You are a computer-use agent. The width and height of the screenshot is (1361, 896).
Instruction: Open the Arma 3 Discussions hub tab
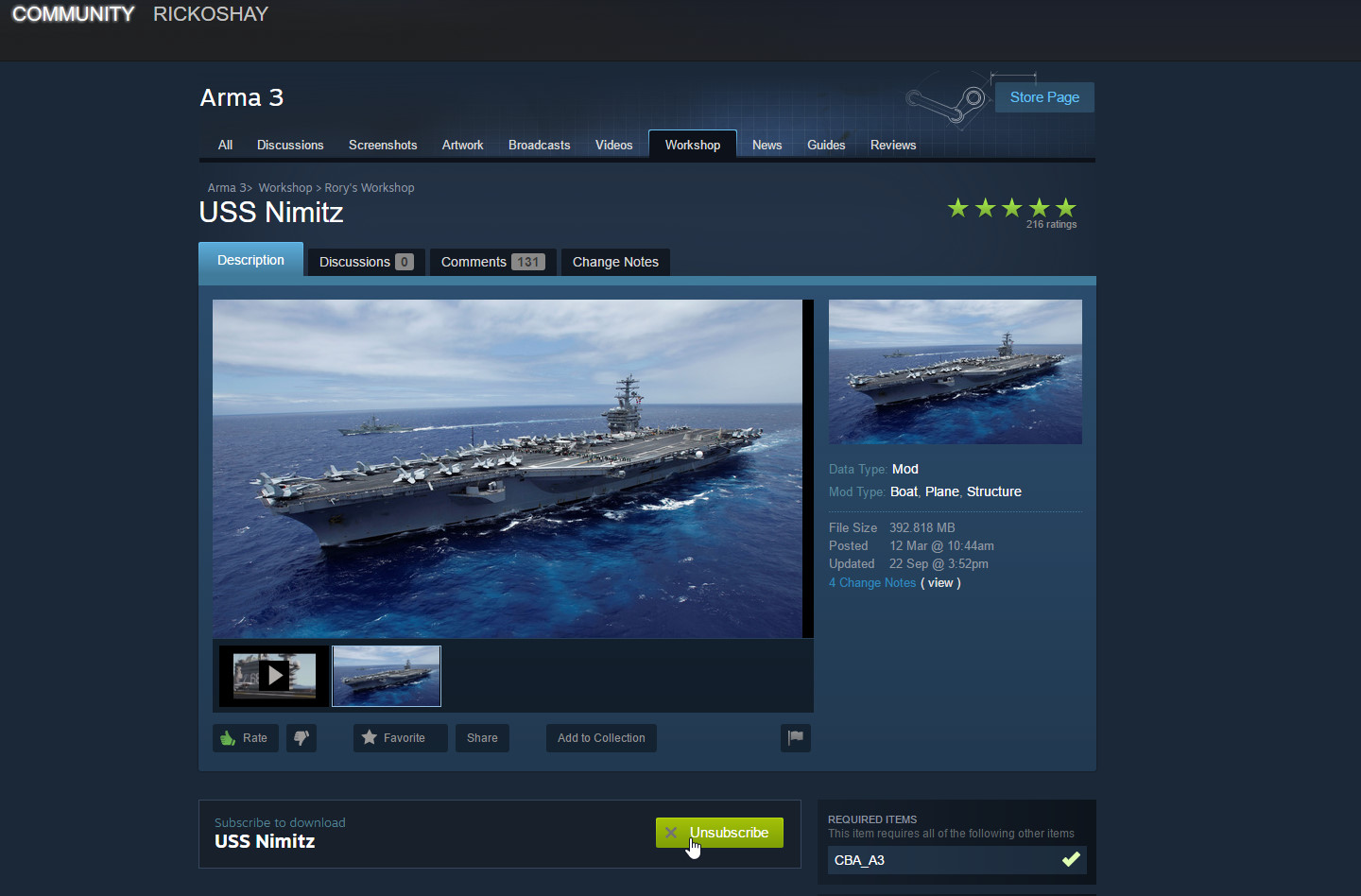pos(290,145)
